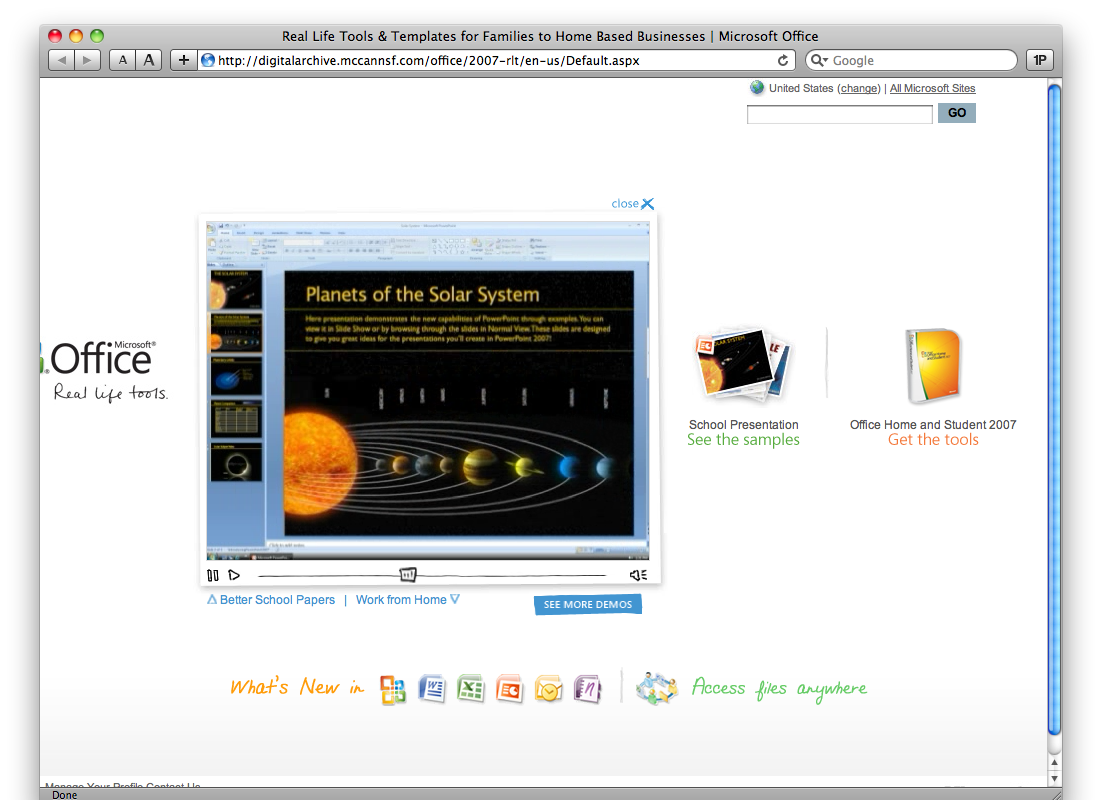The height and width of the screenshot is (800, 1102).
Task: Click the Access files anywhere people icon
Action: [x=656, y=688]
